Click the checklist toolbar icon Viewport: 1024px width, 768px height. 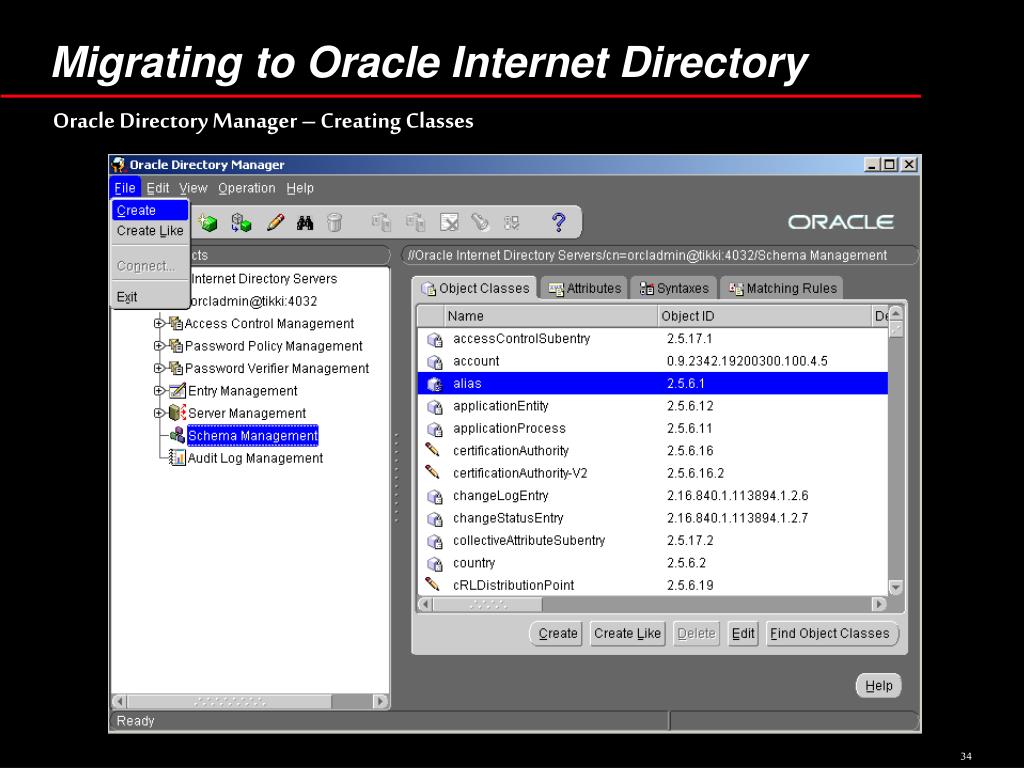pyautogui.click(x=511, y=223)
